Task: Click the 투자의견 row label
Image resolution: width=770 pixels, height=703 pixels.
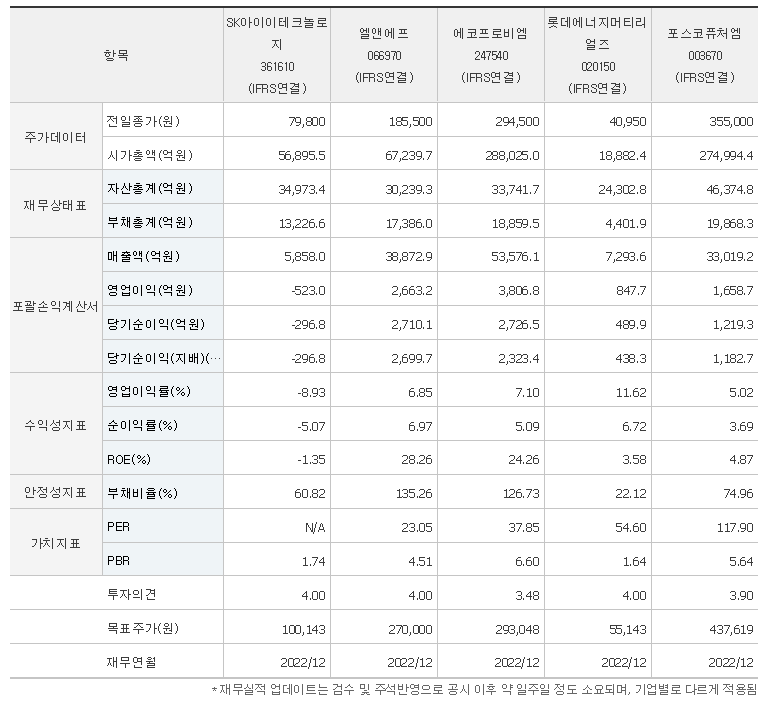Action: (x=132, y=595)
